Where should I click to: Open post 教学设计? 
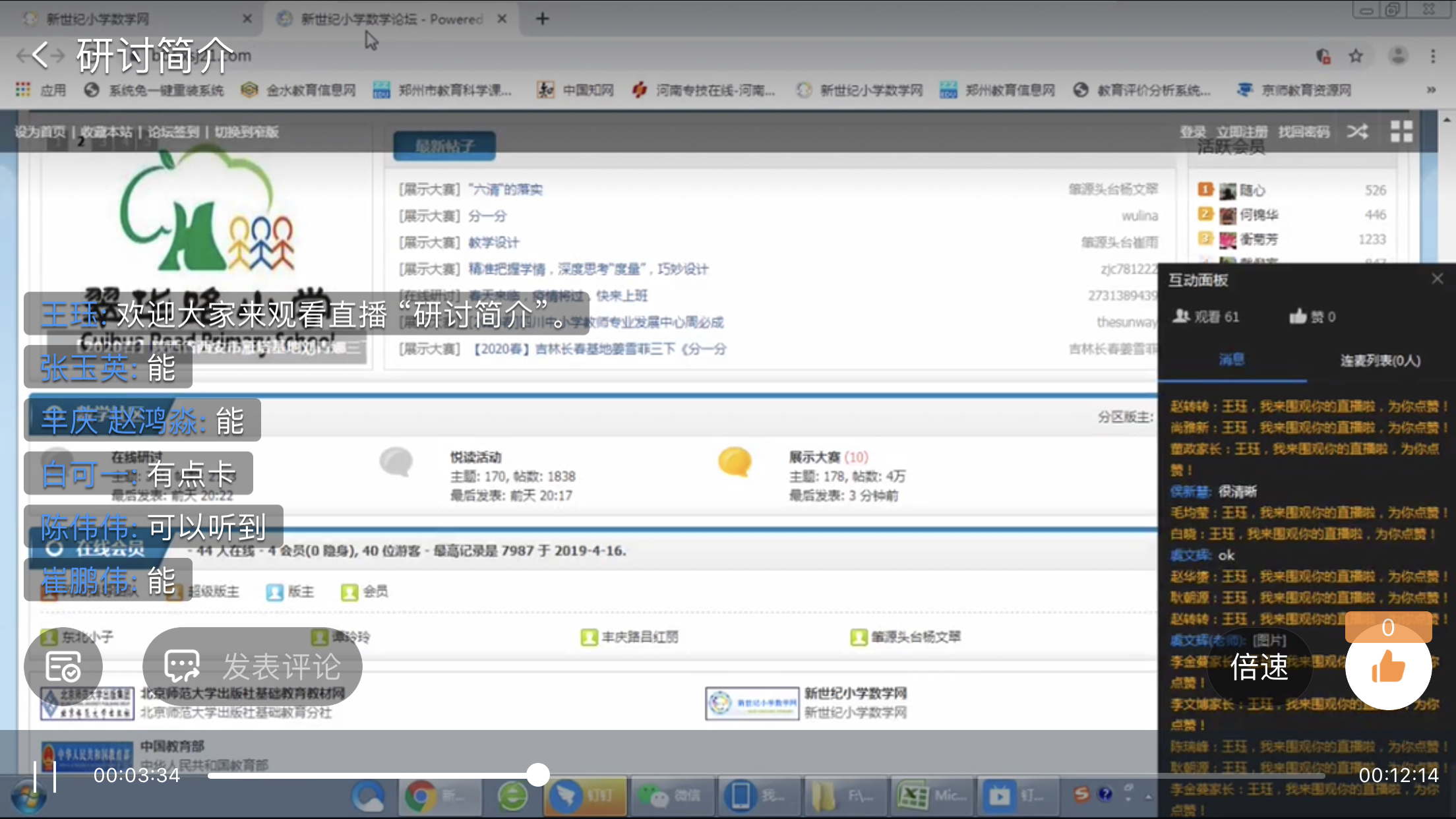[x=494, y=243]
